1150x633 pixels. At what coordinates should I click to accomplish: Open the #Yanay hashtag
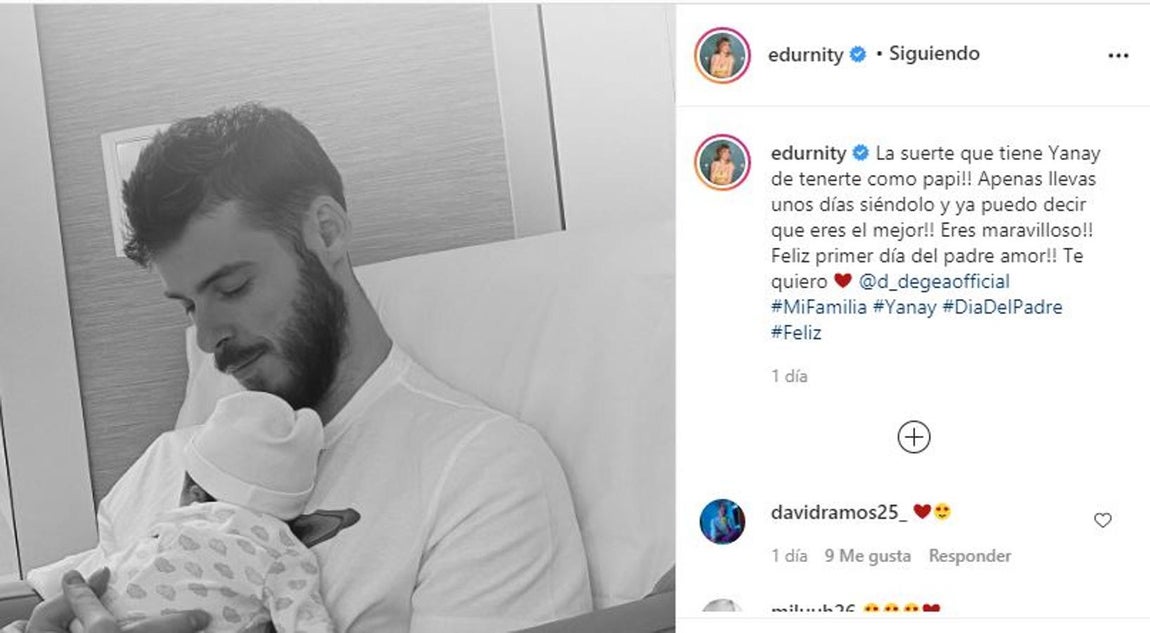[x=904, y=307]
